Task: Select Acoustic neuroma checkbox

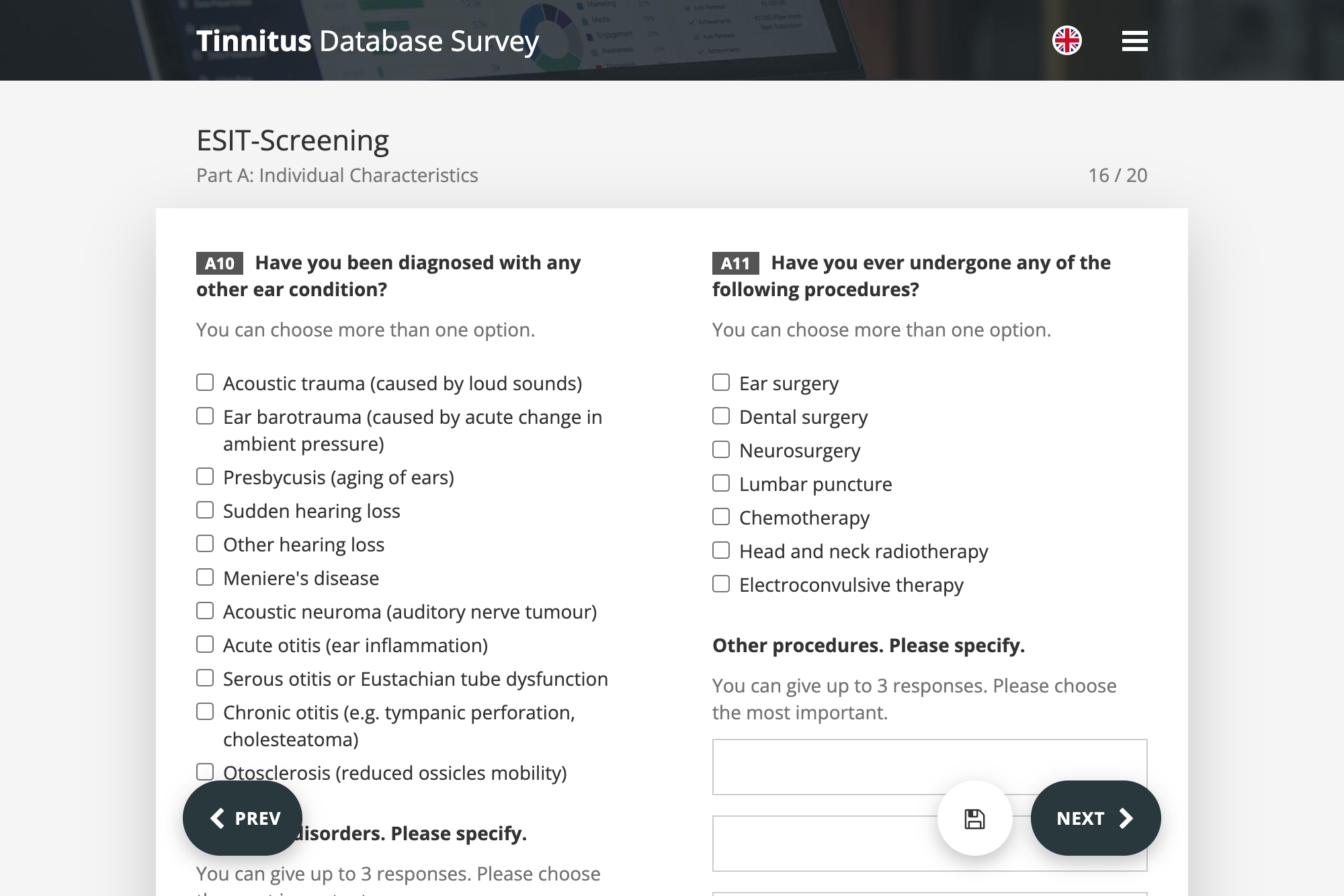Action: click(x=205, y=611)
